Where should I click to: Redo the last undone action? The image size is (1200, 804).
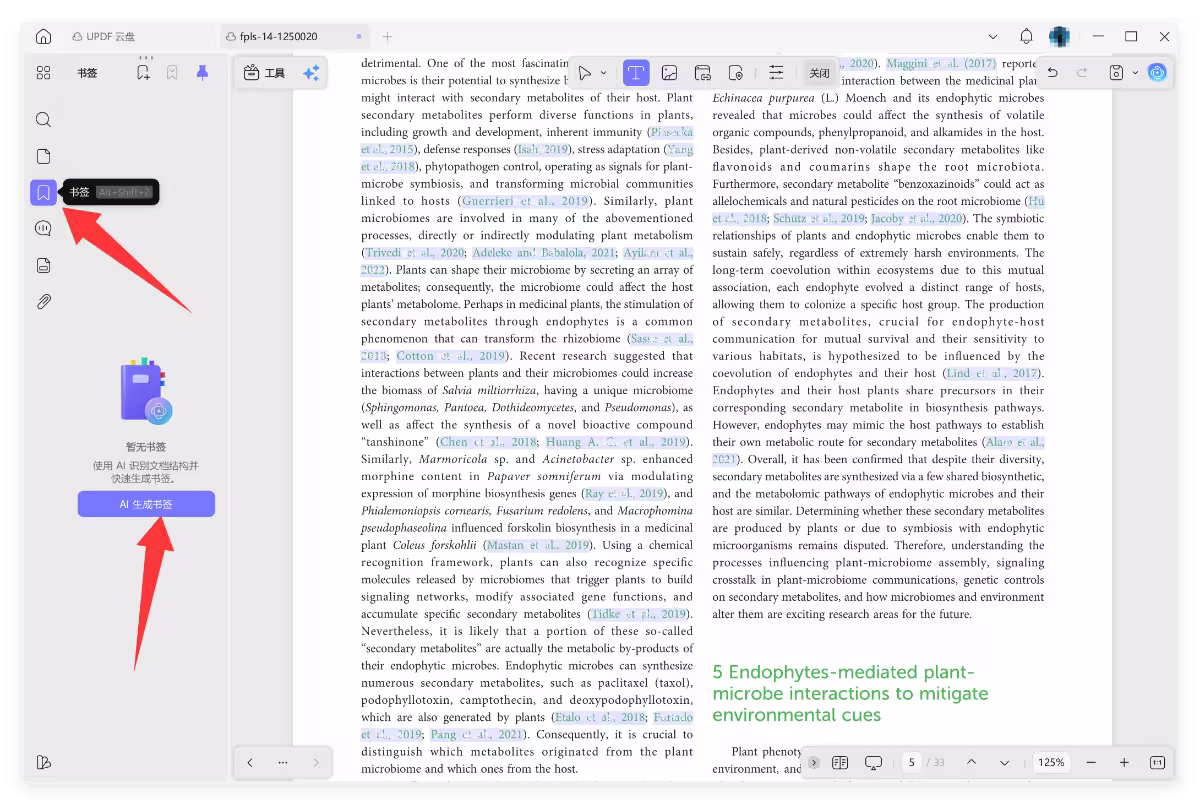click(x=1082, y=73)
